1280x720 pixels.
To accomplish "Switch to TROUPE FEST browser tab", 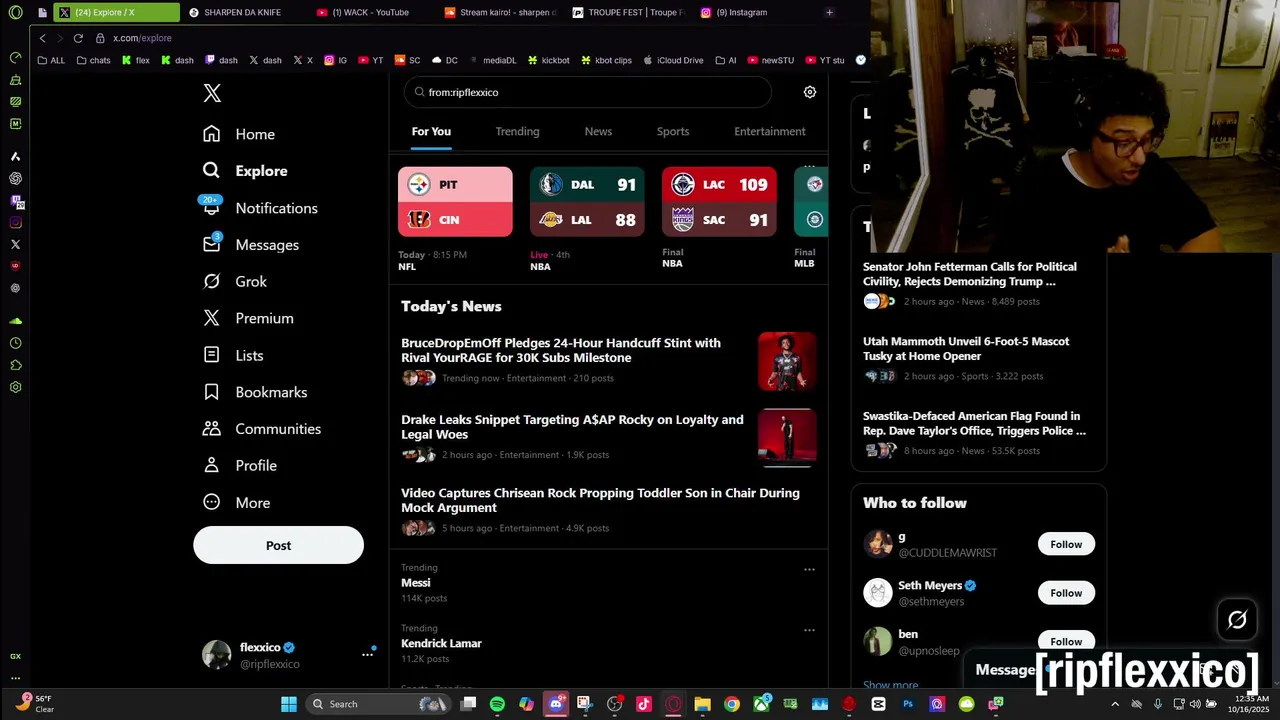I will (627, 12).
